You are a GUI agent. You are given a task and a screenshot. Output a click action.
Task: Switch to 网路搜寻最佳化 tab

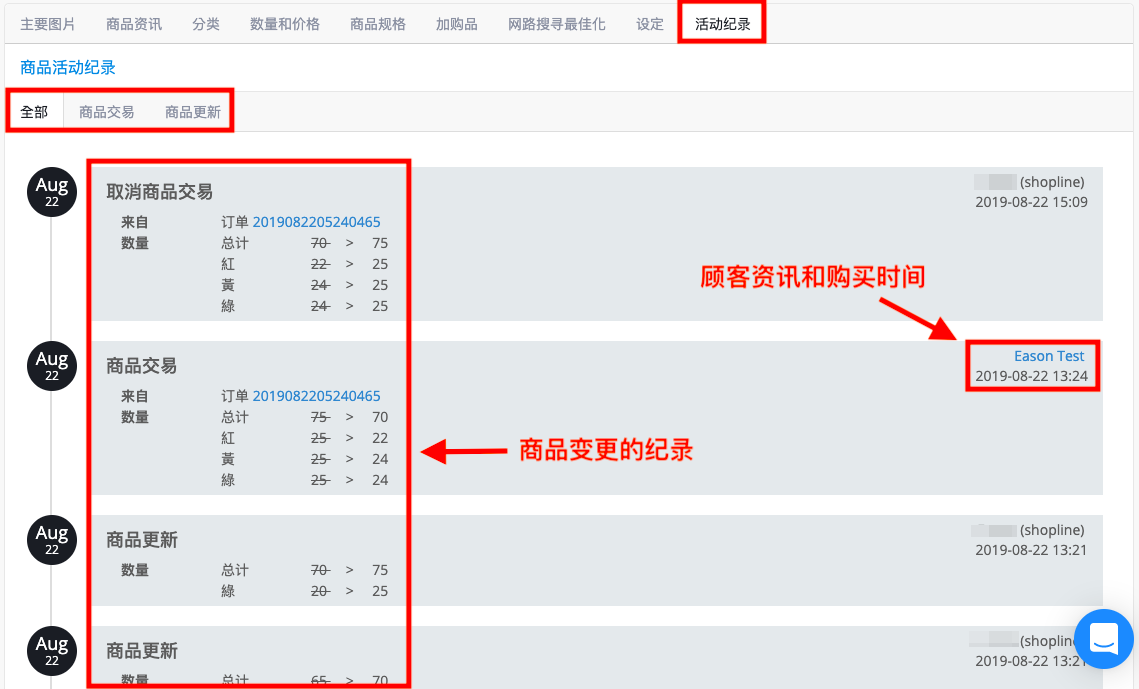(x=557, y=24)
